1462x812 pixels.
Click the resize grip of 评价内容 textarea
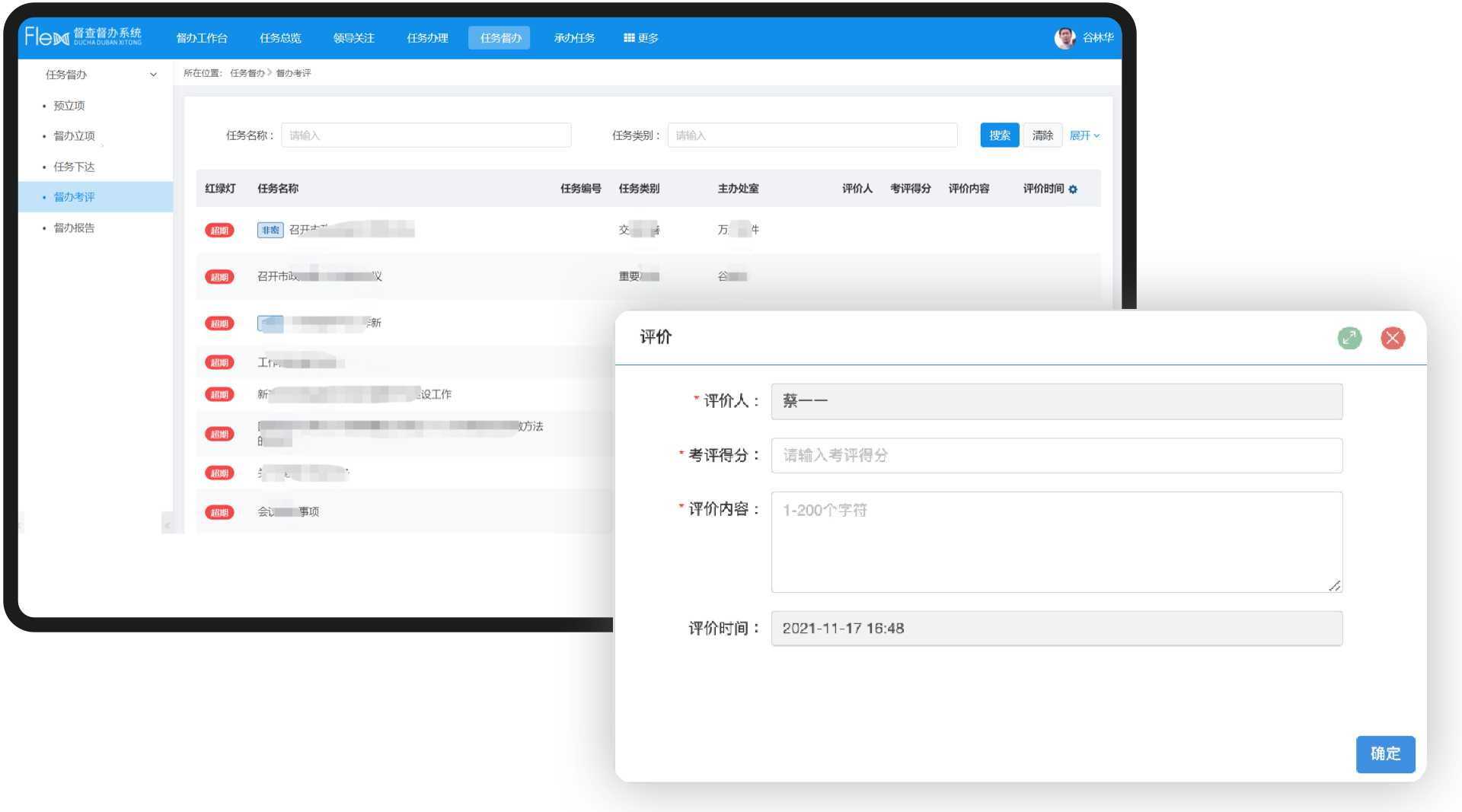pyautogui.click(x=1334, y=585)
